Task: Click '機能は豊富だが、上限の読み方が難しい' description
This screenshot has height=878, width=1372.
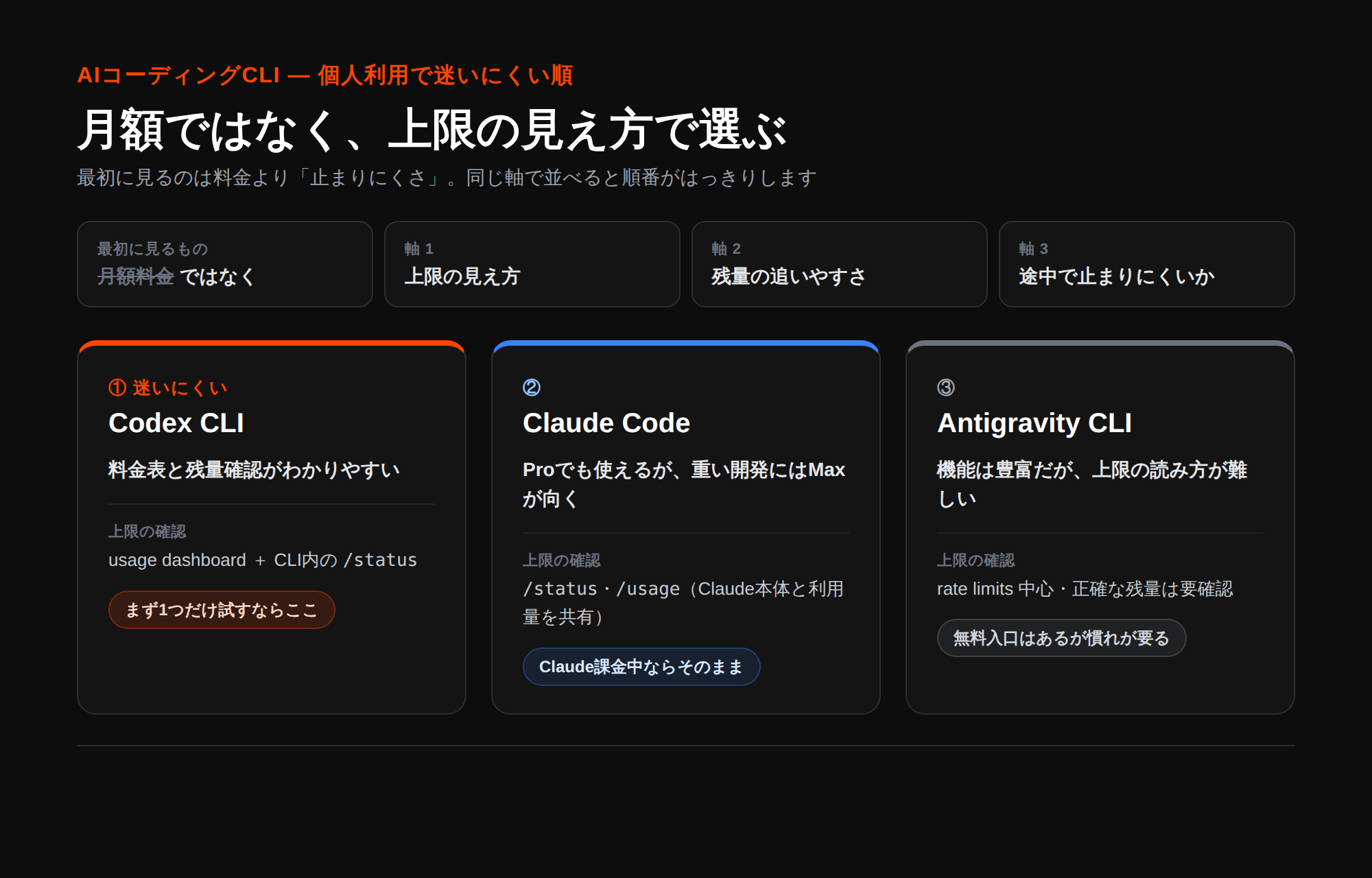Action: [x=1092, y=484]
